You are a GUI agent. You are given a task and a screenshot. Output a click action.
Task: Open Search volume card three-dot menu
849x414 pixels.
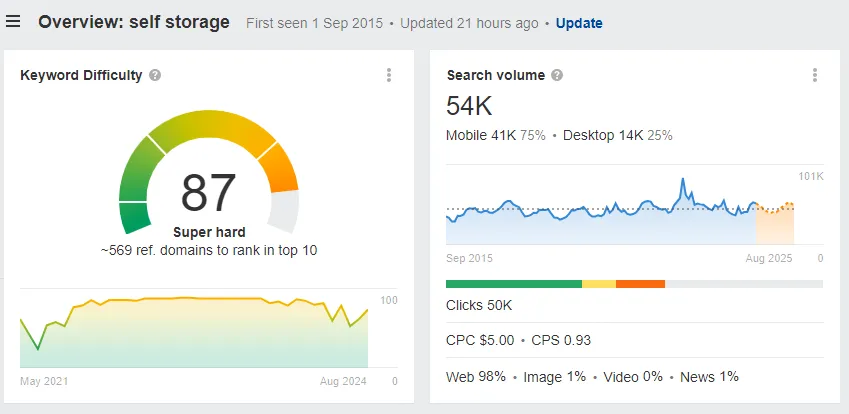(x=814, y=75)
